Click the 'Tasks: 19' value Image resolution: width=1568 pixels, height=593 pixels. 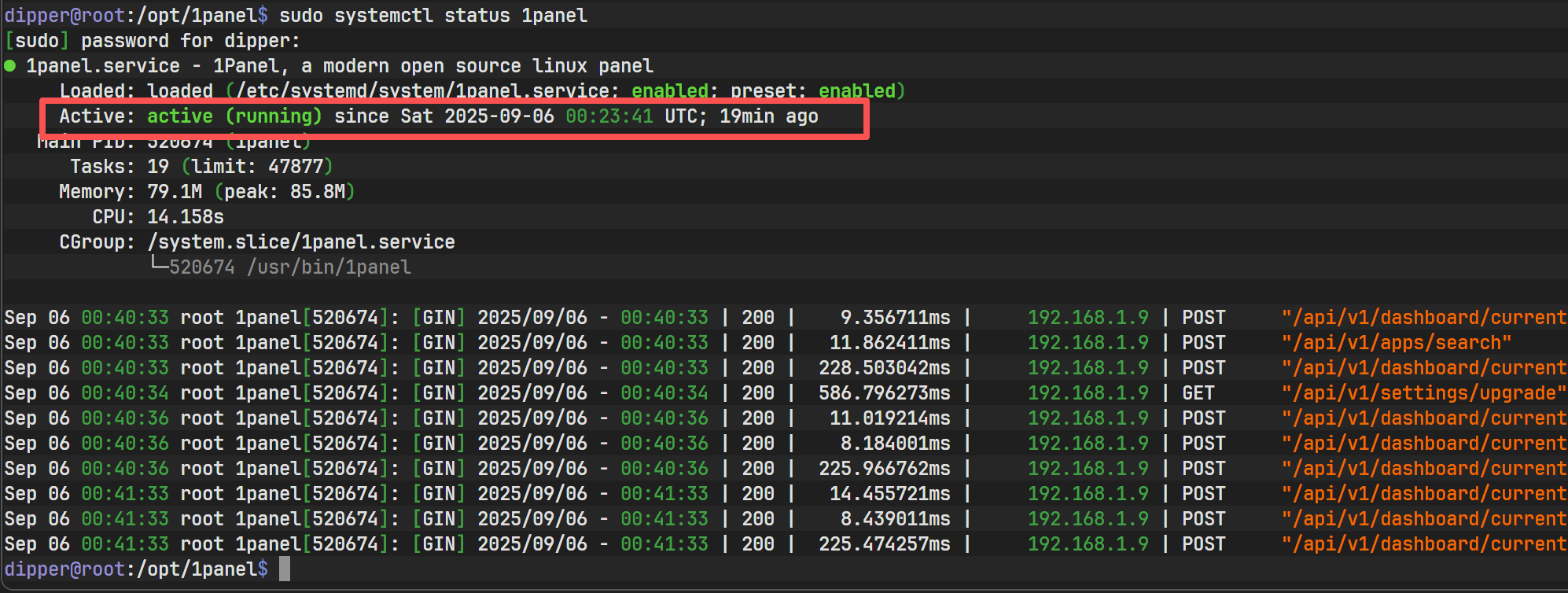coord(120,167)
